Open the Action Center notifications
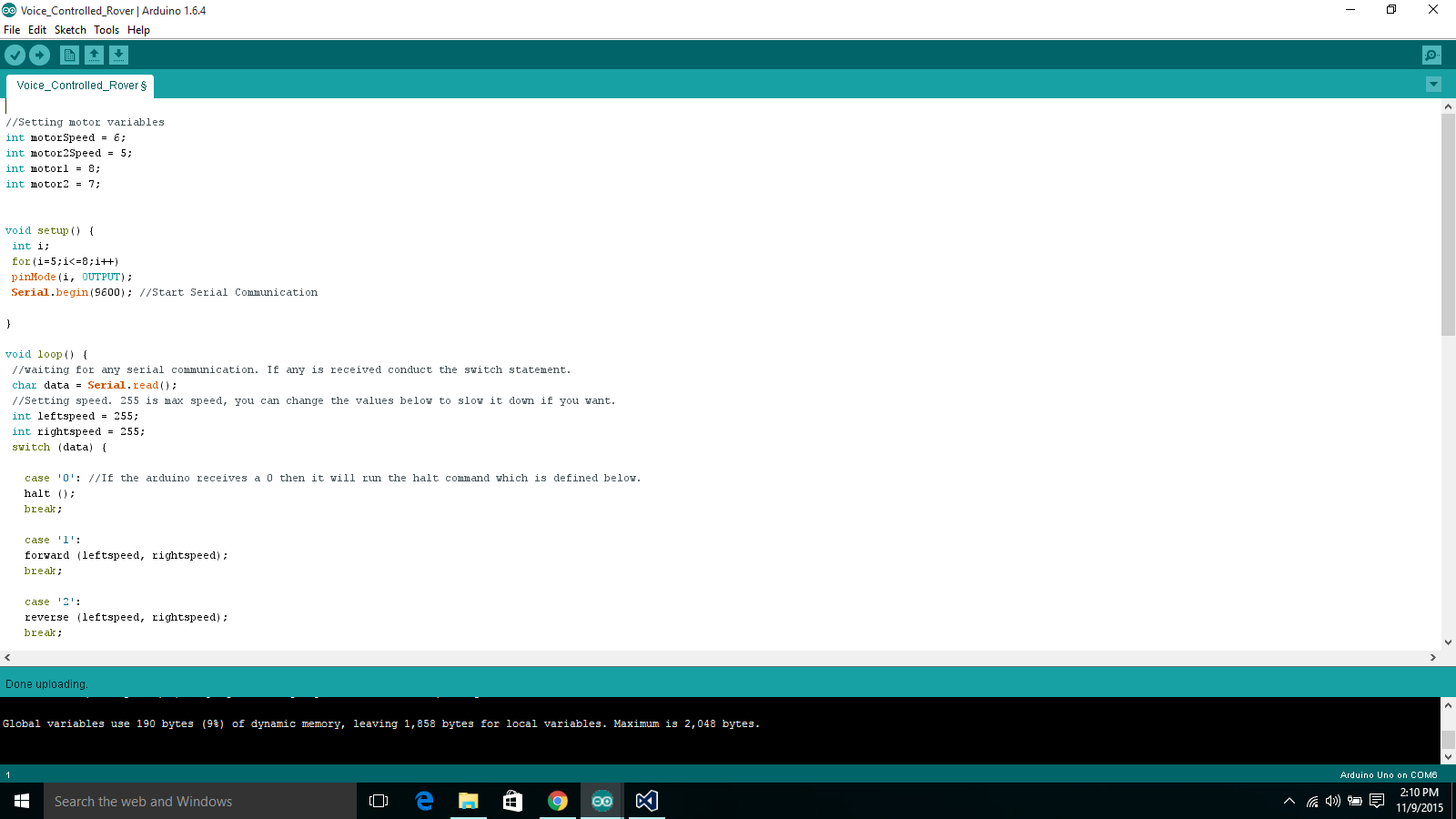 [1376, 801]
